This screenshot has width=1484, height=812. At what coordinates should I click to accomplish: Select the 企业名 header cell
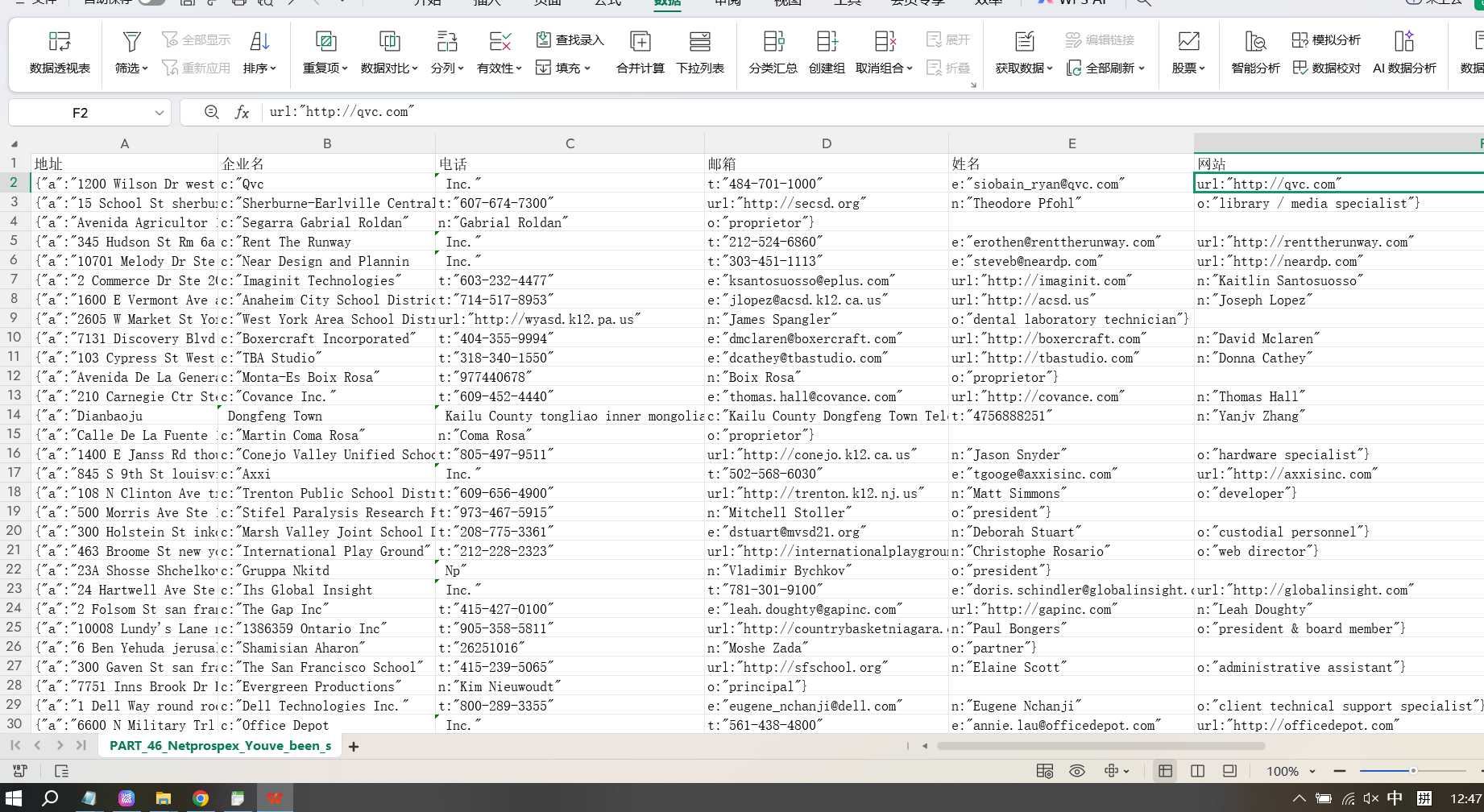pyautogui.click(x=326, y=164)
